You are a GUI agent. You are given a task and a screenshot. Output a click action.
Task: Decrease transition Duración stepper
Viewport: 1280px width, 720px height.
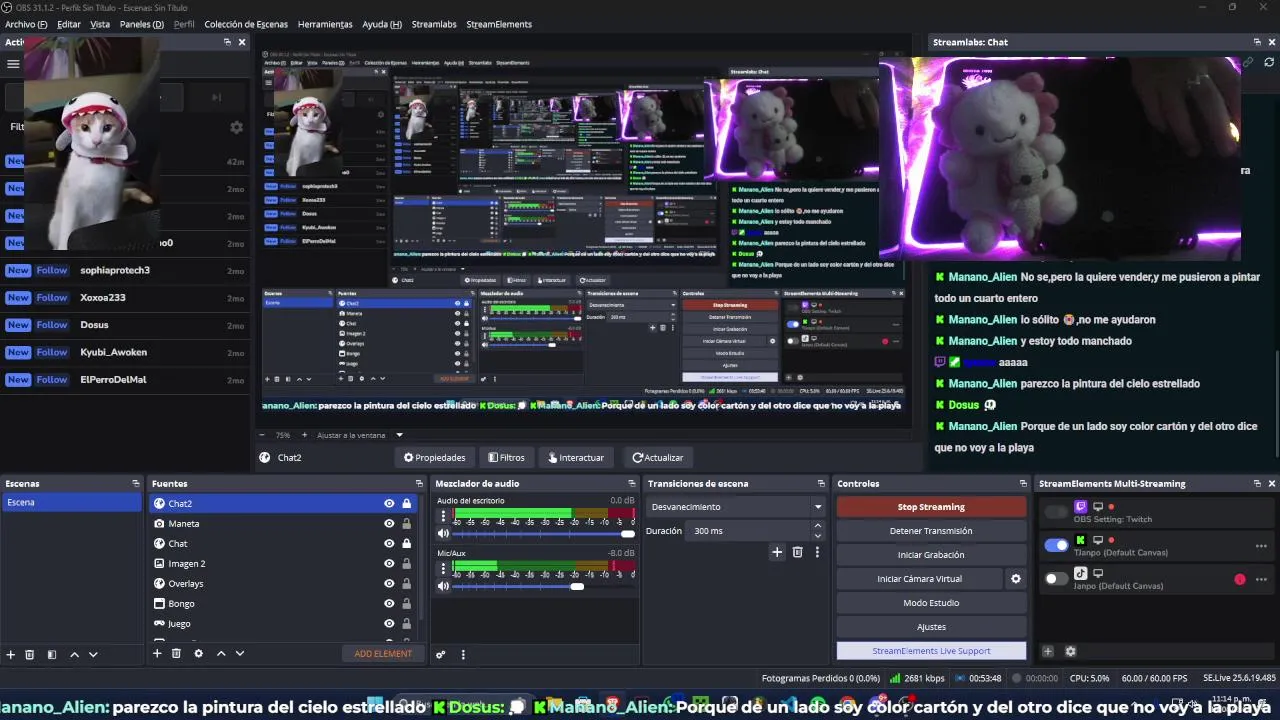(x=817, y=536)
